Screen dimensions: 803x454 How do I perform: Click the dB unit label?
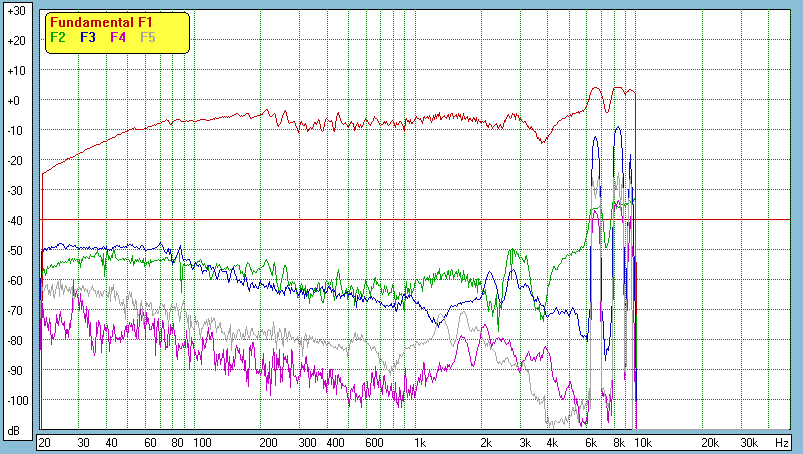pyautogui.click(x=15, y=431)
